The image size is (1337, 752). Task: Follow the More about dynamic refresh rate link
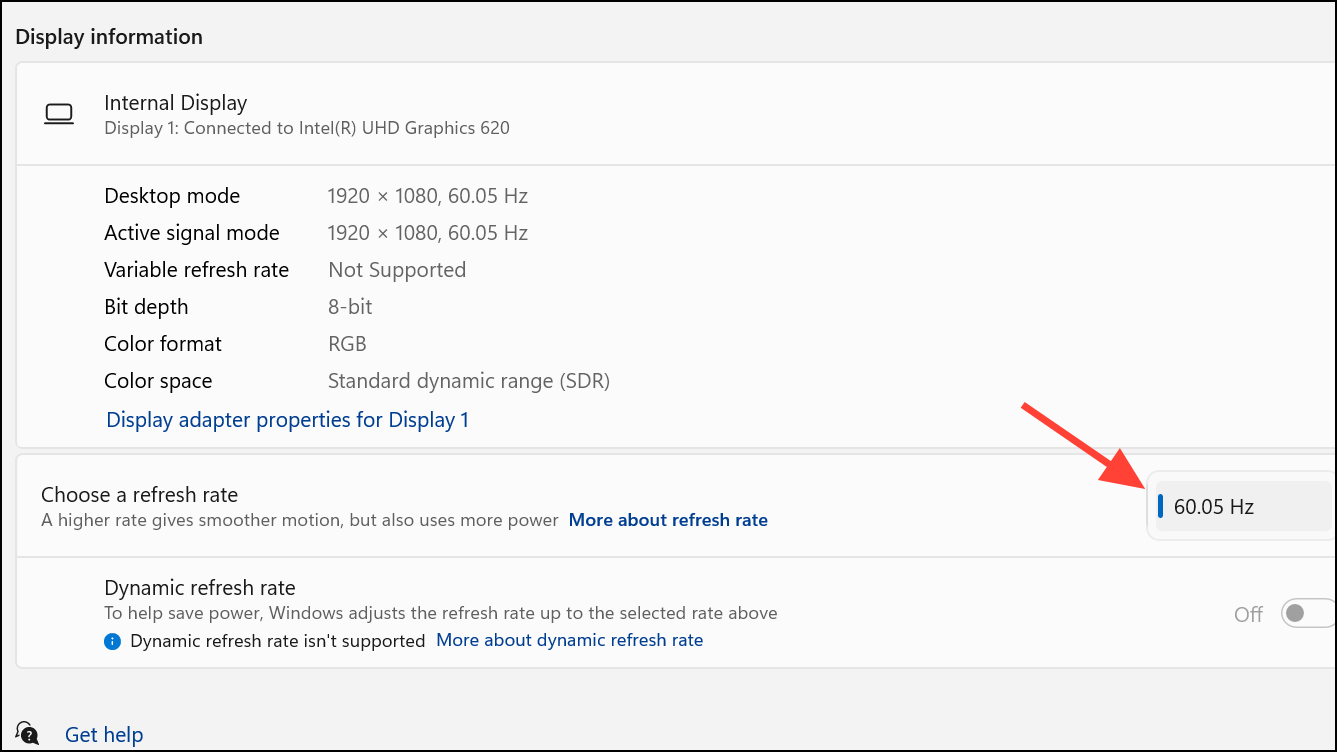tap(569, 640)
